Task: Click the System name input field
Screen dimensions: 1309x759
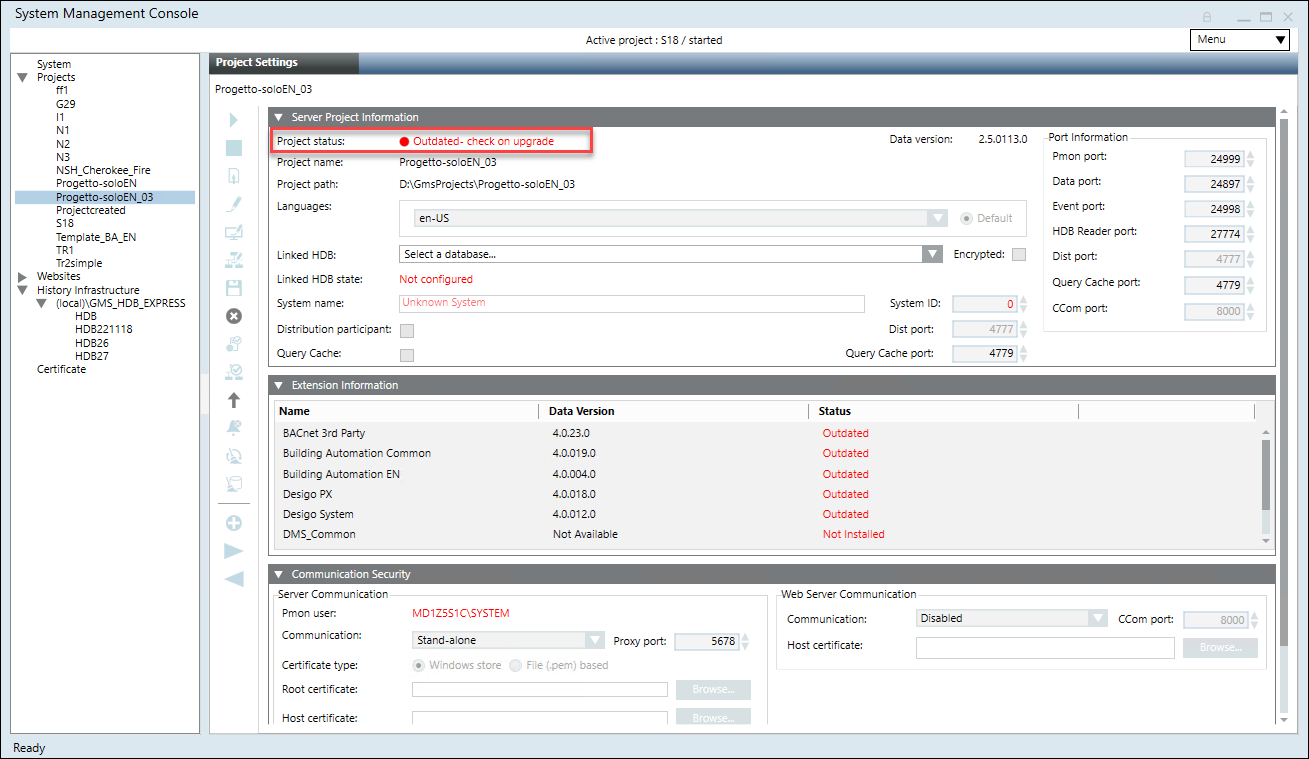Action: point(631,303)
